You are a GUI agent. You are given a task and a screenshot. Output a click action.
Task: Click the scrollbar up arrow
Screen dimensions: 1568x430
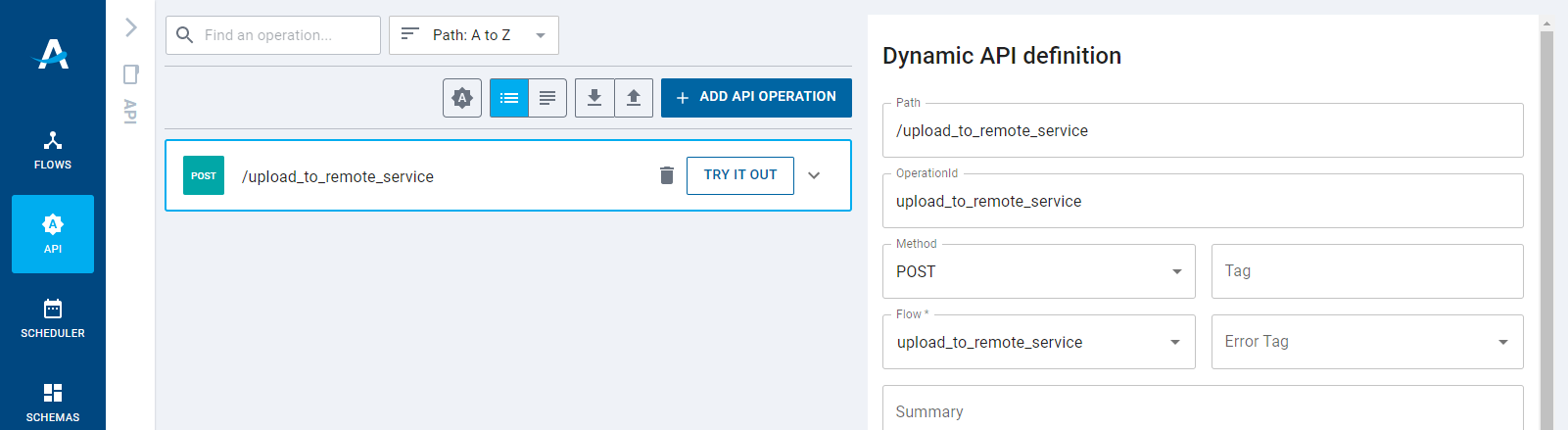1546,24
